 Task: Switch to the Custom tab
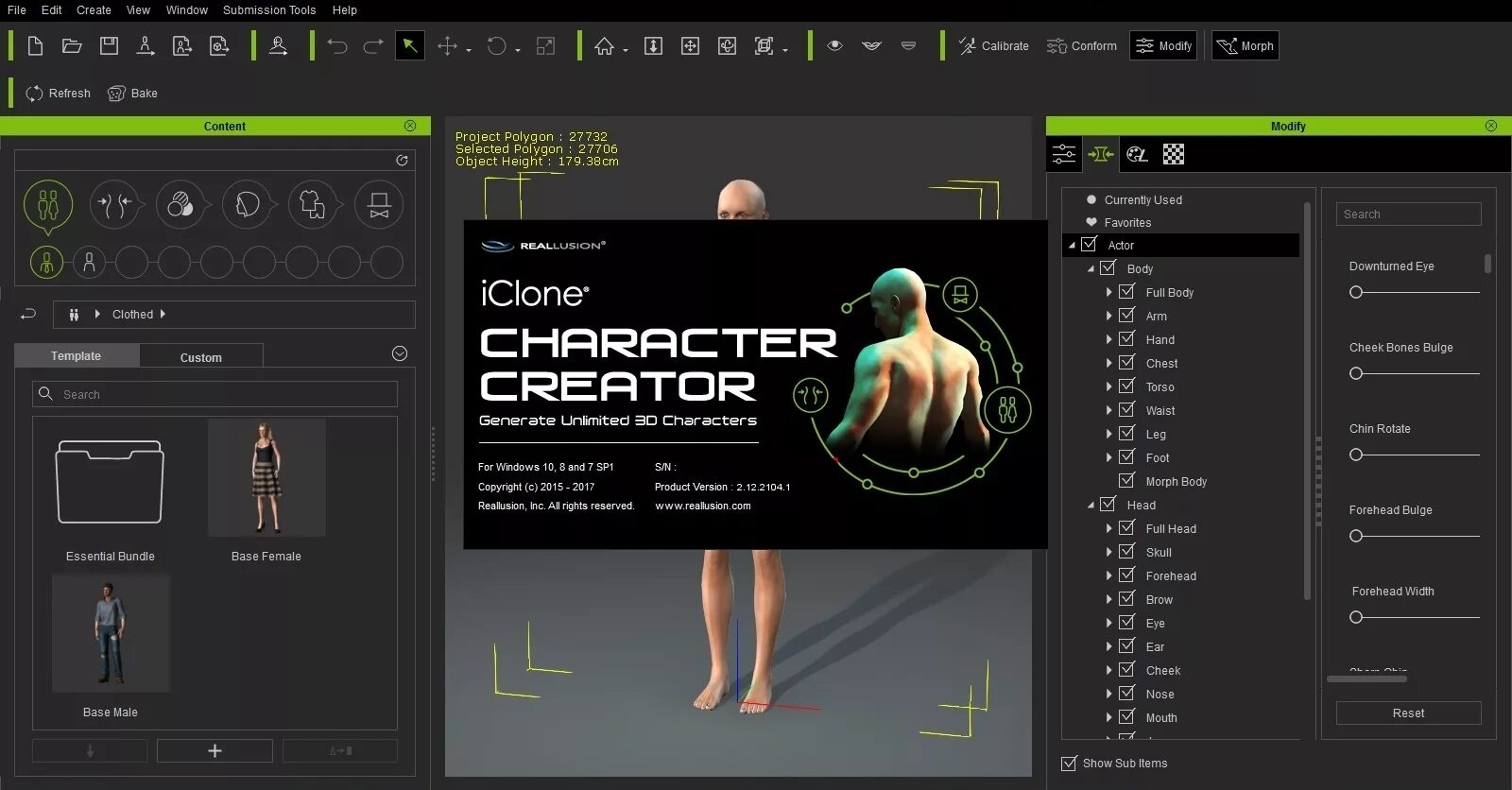pyautogui.click(x=201, y=357)
